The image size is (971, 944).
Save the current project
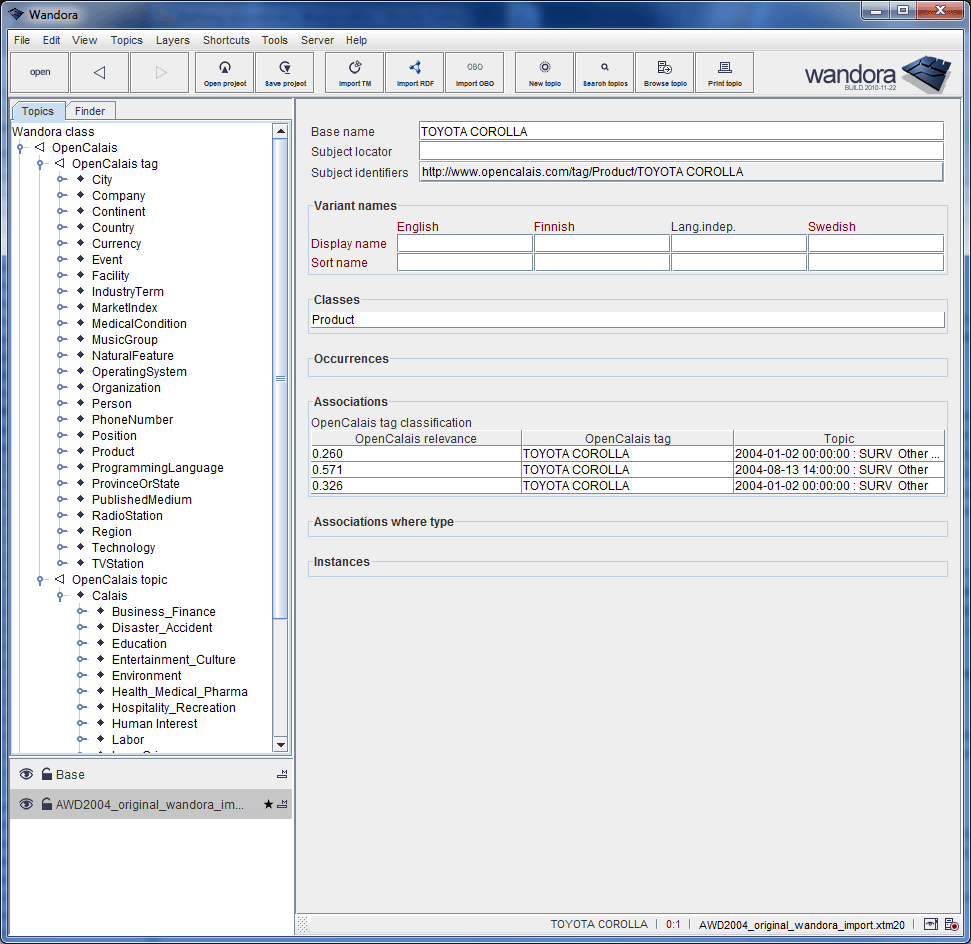284,72
